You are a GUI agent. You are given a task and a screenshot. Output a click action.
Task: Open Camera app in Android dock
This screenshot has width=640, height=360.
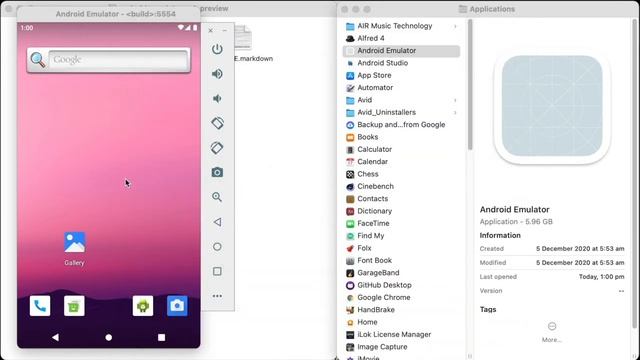(x=177, y=306)
